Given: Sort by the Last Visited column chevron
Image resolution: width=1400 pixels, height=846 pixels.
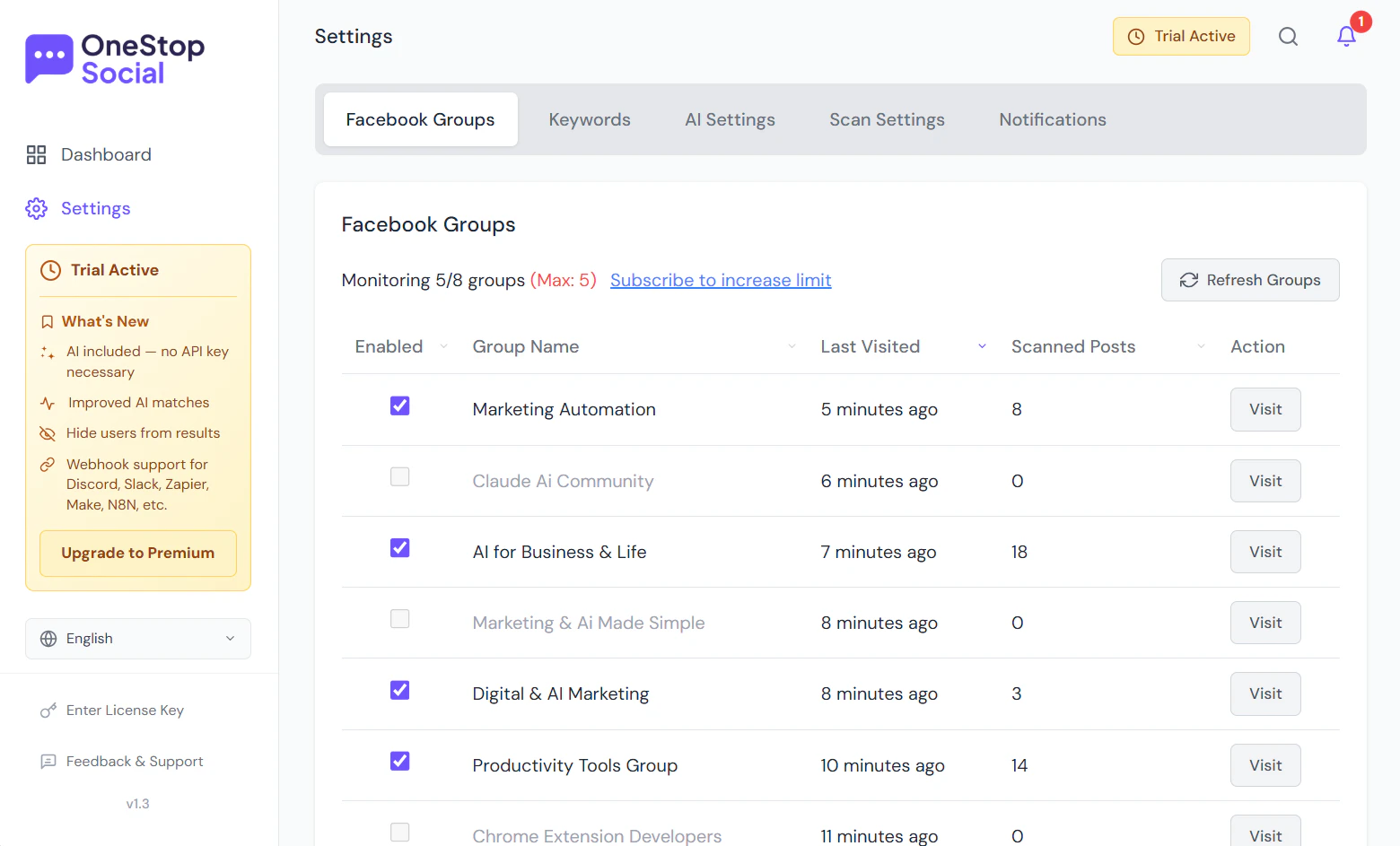Looking at the screenshot, I should point(982,347).
